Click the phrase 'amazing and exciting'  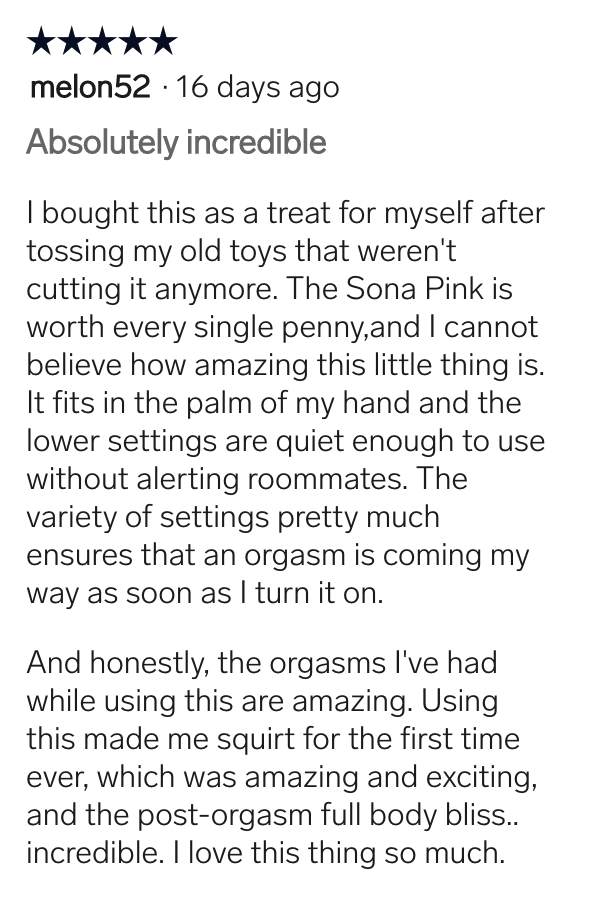click(x=390, y=778)
